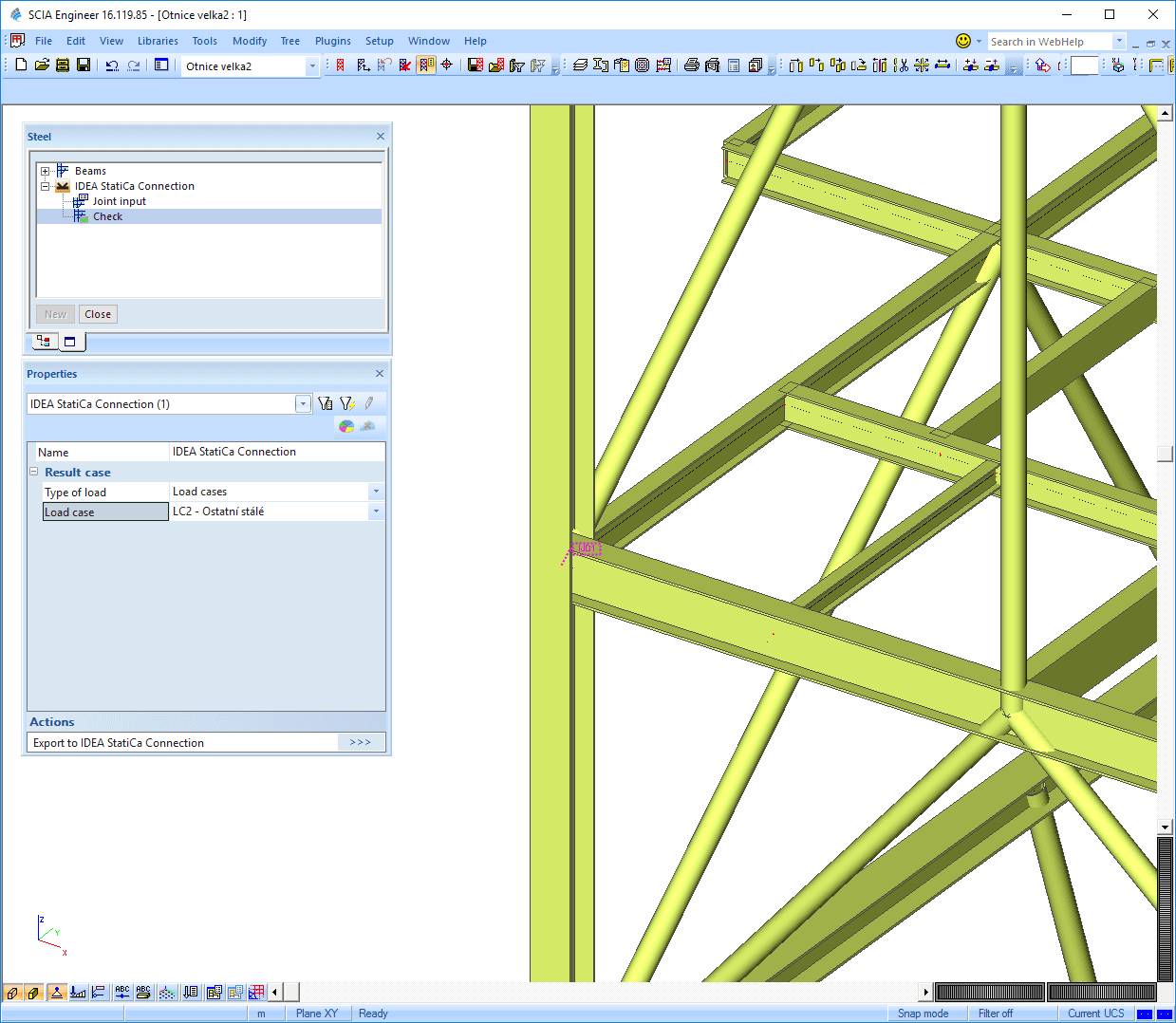Open the Otnice velka2 project dropdown
Viewport: 1176px width, 1023px height.
pos(312,66)
